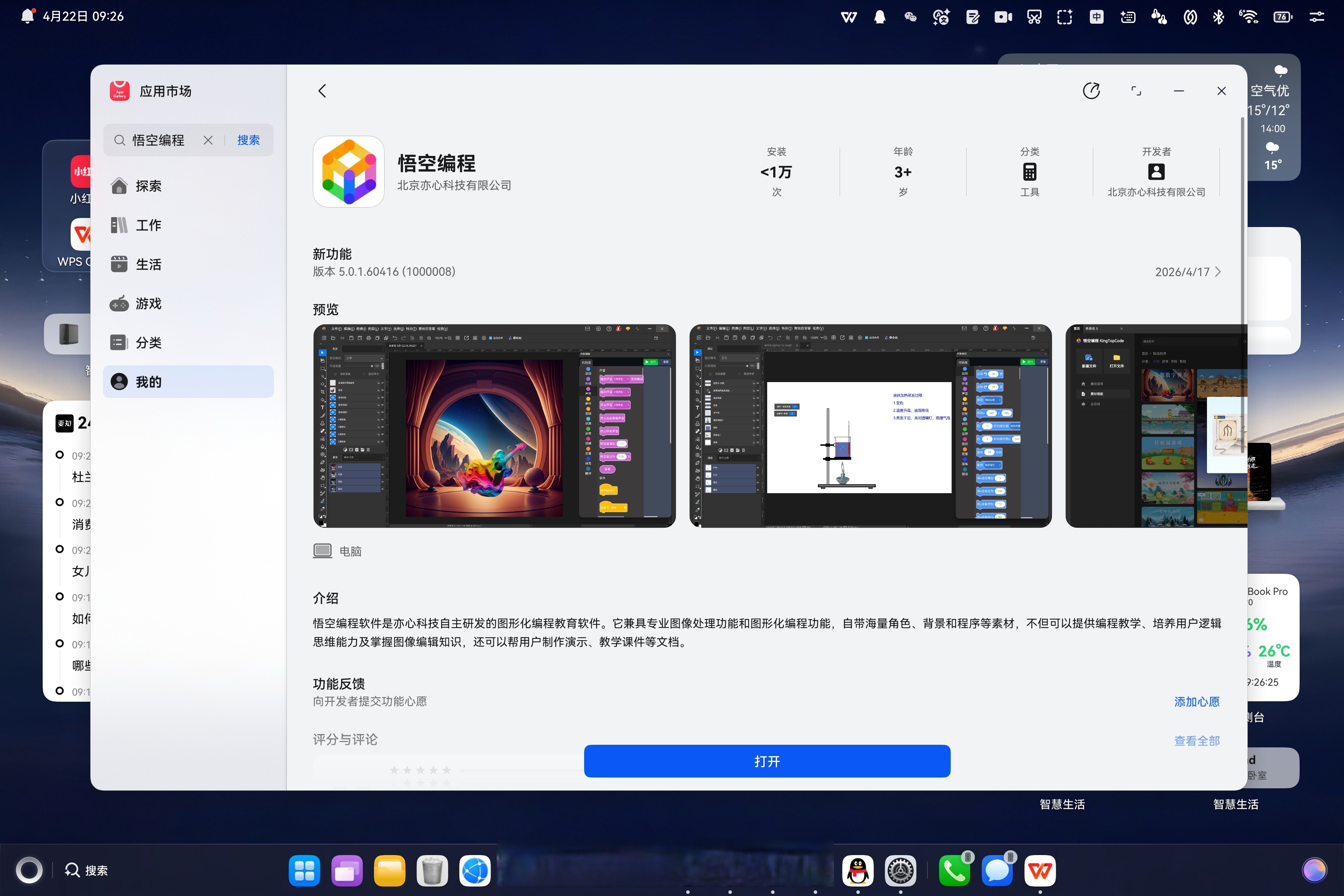Open the 生活 category
The height and width of the screenshot is (896, 1344).
[x=188, y=264]
